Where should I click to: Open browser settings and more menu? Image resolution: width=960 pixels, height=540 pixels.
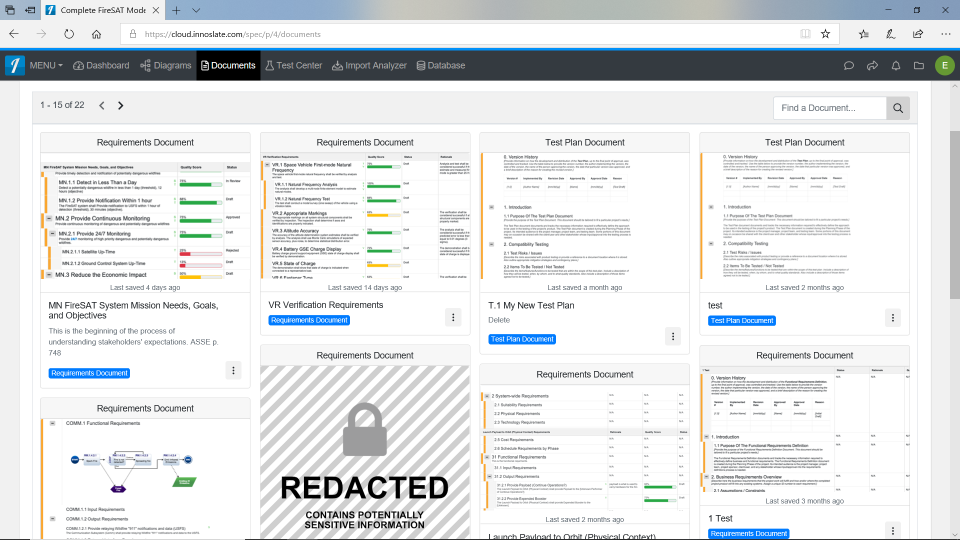945,34
